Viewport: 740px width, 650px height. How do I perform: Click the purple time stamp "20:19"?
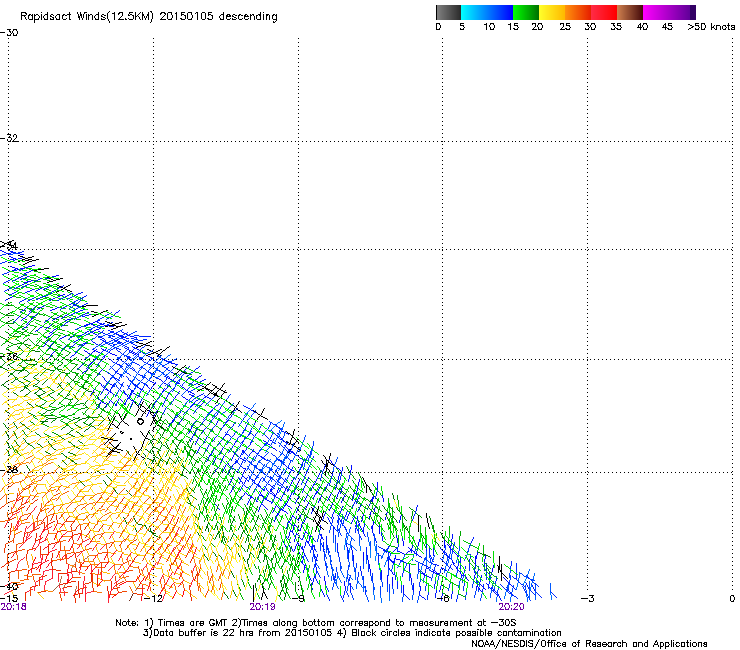click(262, 607)
